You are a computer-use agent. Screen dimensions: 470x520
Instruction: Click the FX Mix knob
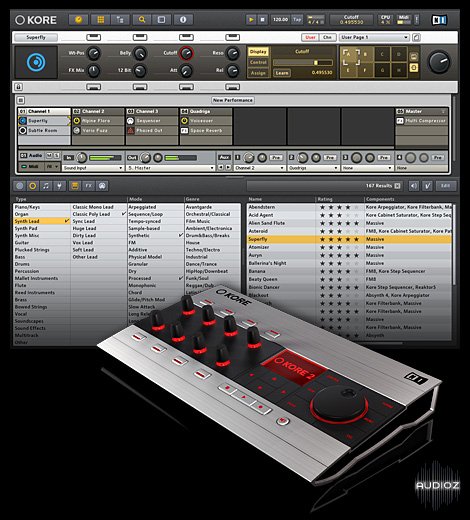coord(94,71)
